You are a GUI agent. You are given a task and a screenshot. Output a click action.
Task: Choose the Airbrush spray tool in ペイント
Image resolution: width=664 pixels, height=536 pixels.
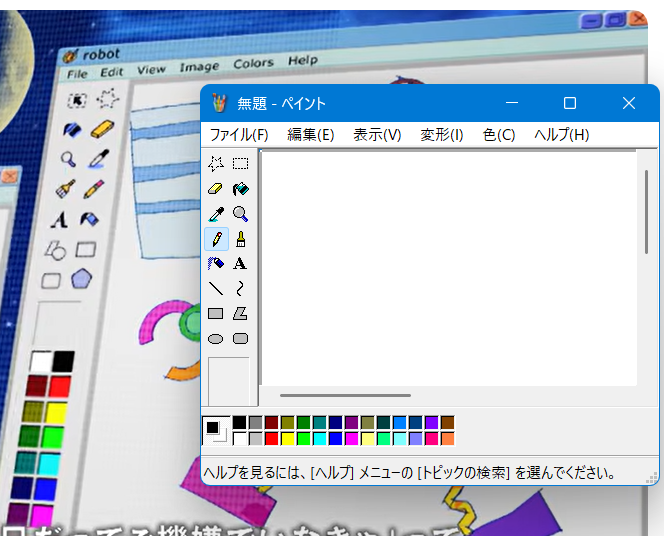216,263
